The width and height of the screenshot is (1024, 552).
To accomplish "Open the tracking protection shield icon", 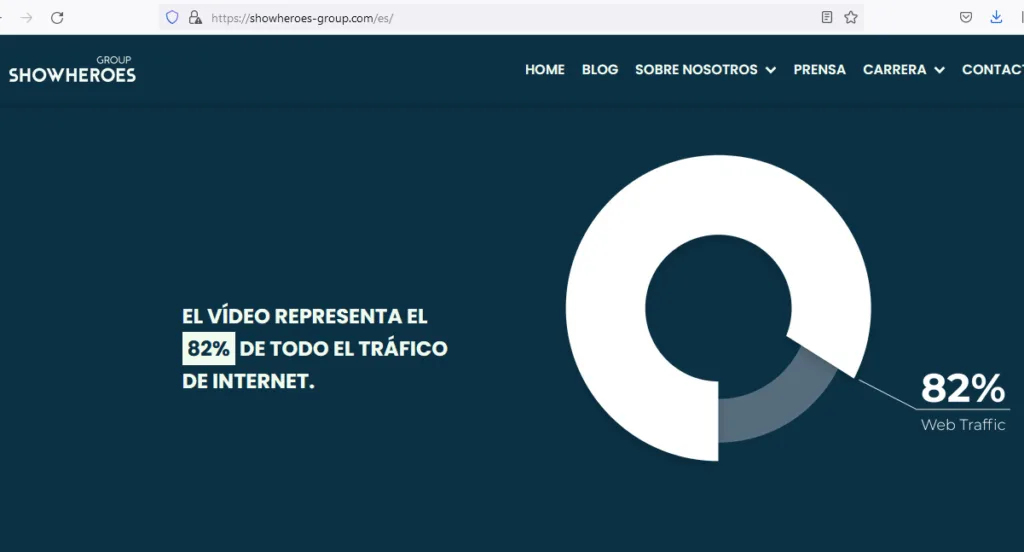I will pyautogui.click(x=172, y=17).
